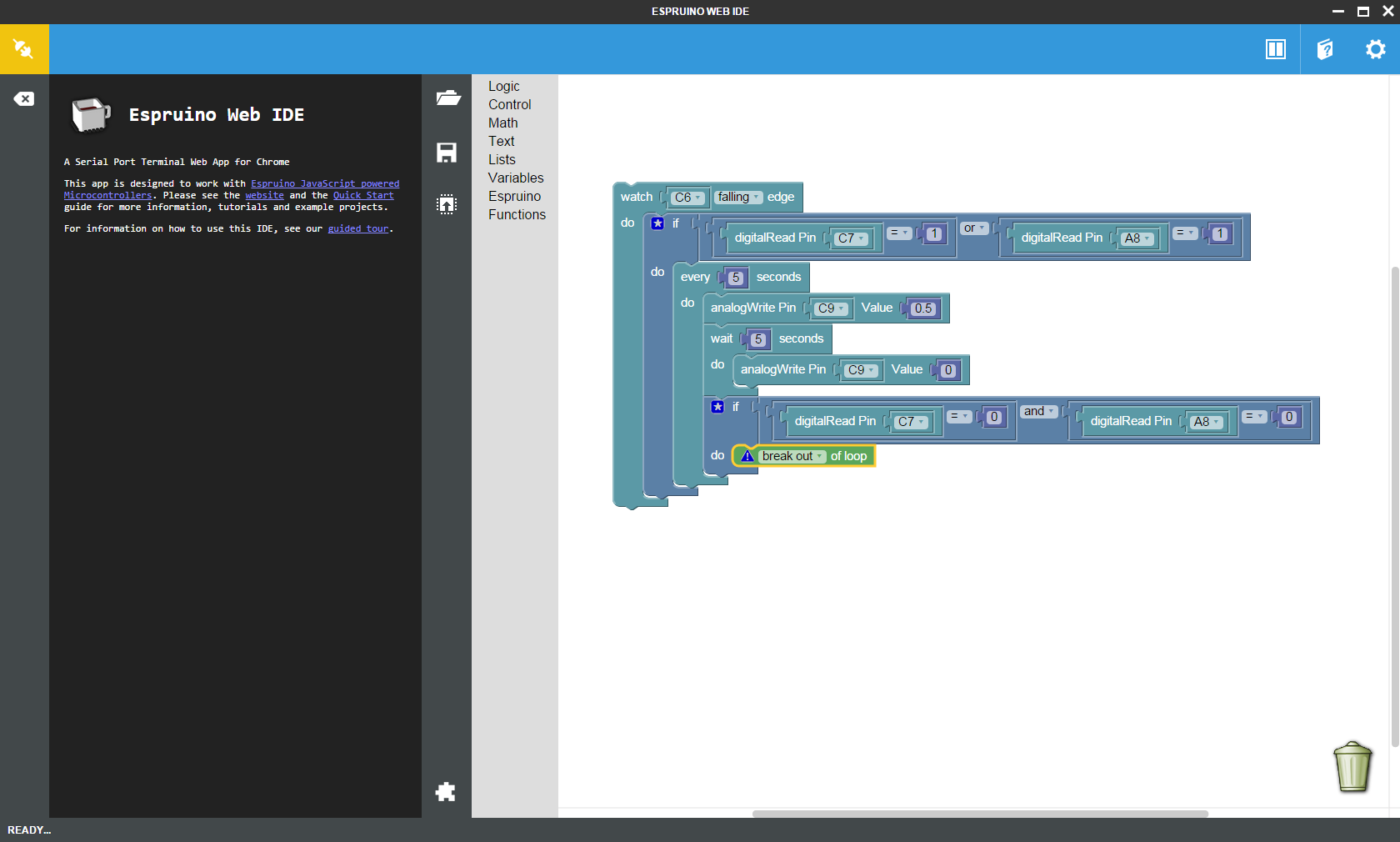Screen dimensions: 1400x842
Task: Edit the analogWrite Value 0 field
Action: pos(948,370)
